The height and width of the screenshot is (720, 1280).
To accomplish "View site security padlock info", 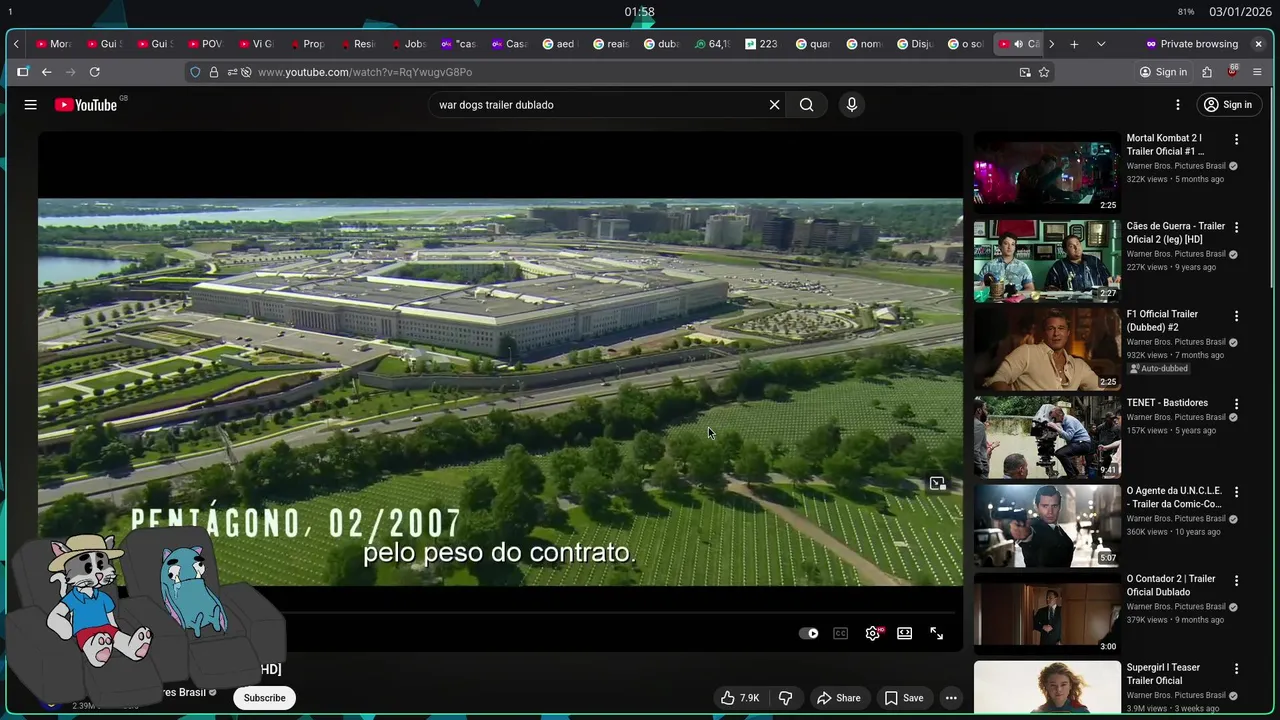I will 213,72.
